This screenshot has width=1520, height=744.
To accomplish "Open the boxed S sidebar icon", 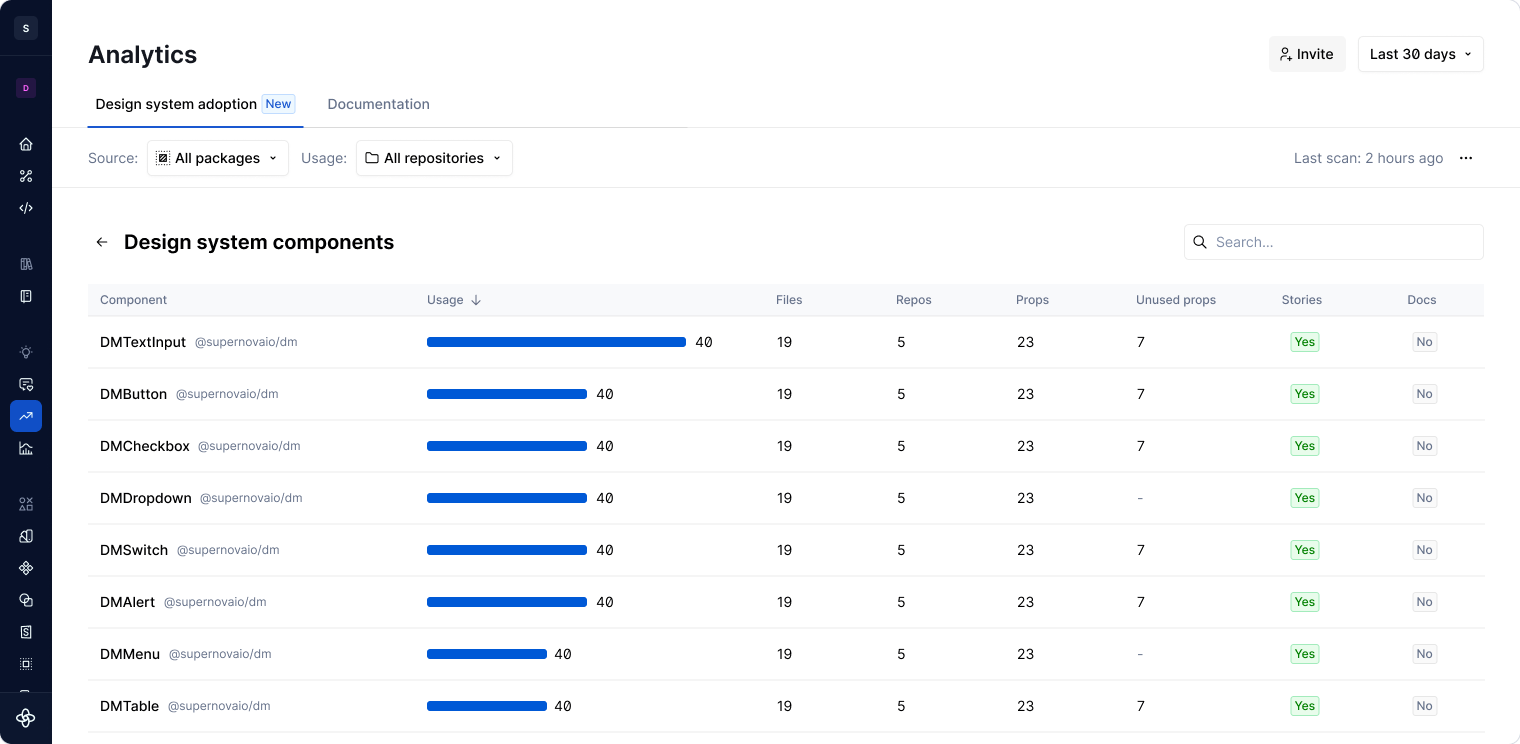I will coord(26,632).
